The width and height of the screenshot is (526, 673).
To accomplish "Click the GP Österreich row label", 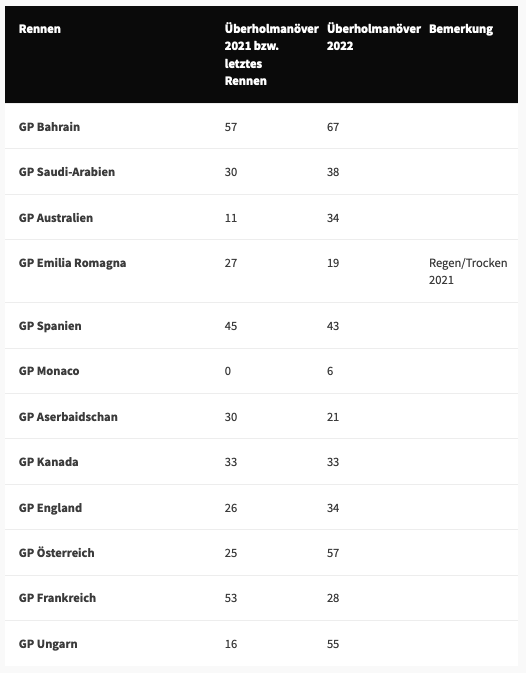I will [x=57, y=553].
